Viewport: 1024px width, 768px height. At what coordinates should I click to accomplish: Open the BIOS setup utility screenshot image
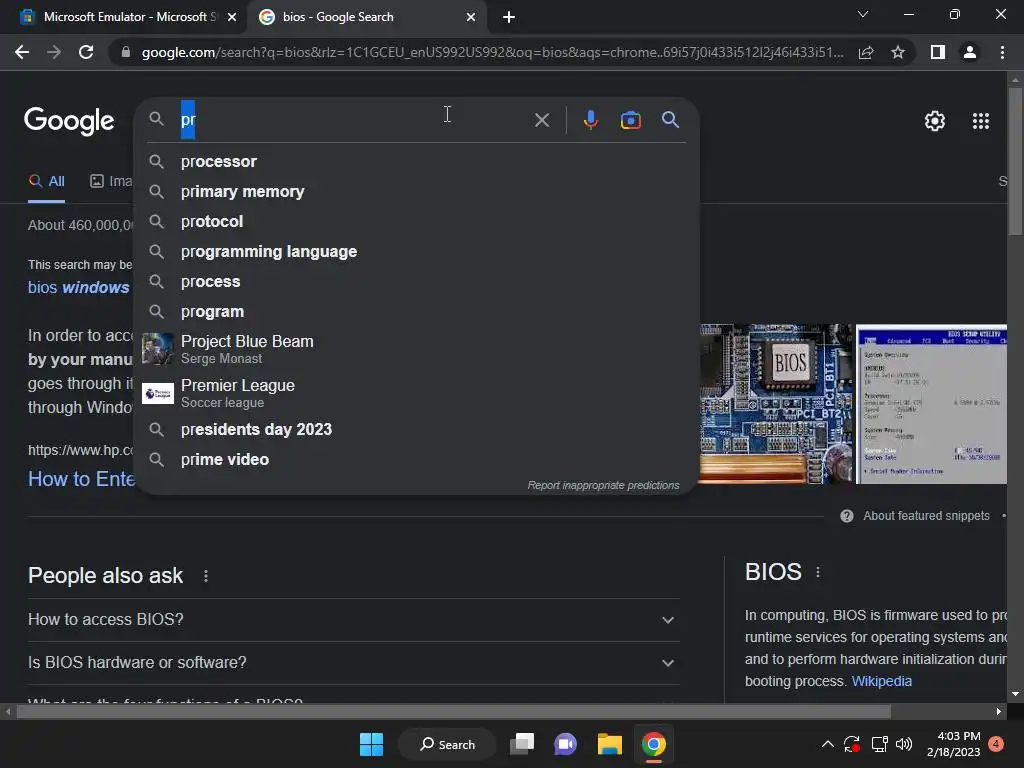click(x=931, y=404)
